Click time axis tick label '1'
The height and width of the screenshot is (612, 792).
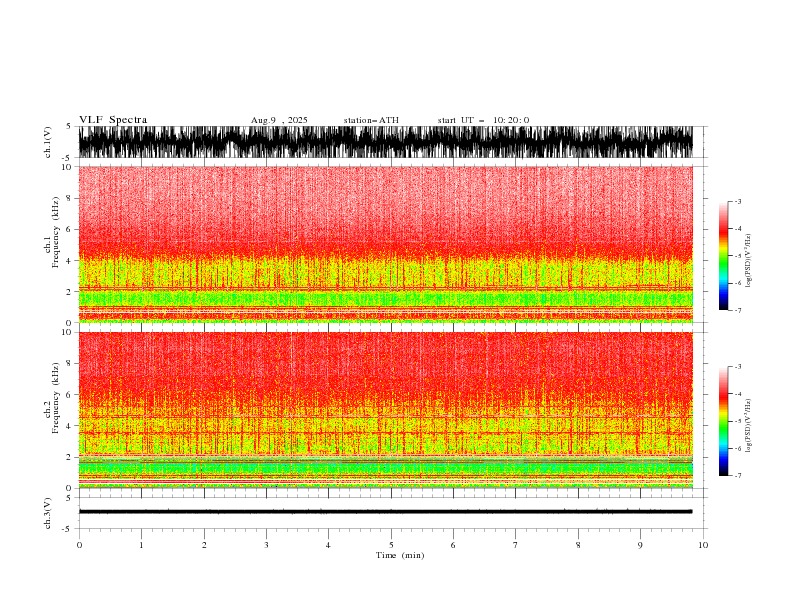point(141,545)
